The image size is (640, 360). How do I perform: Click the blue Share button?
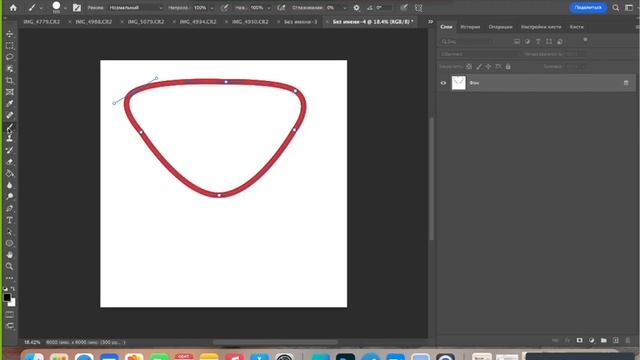(x=588, y=7)
